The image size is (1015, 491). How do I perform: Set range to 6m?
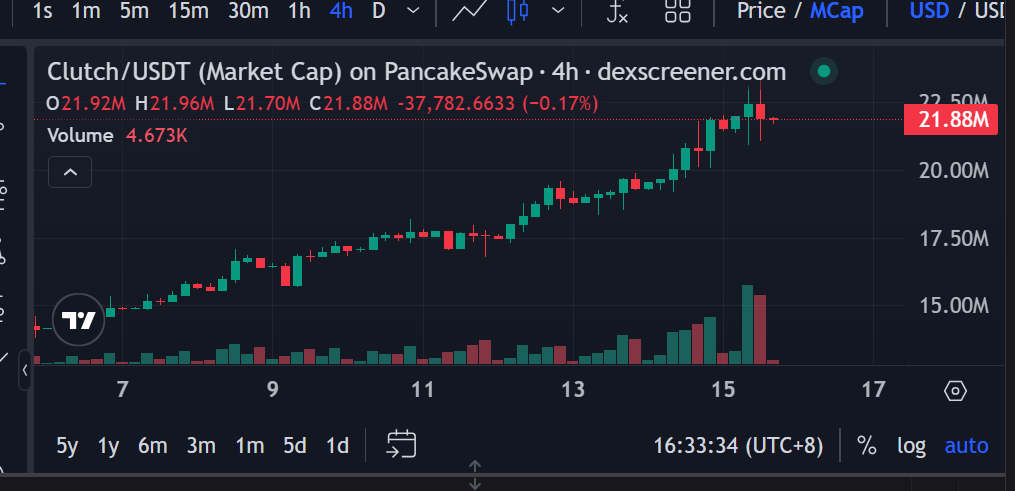(153, 446)
